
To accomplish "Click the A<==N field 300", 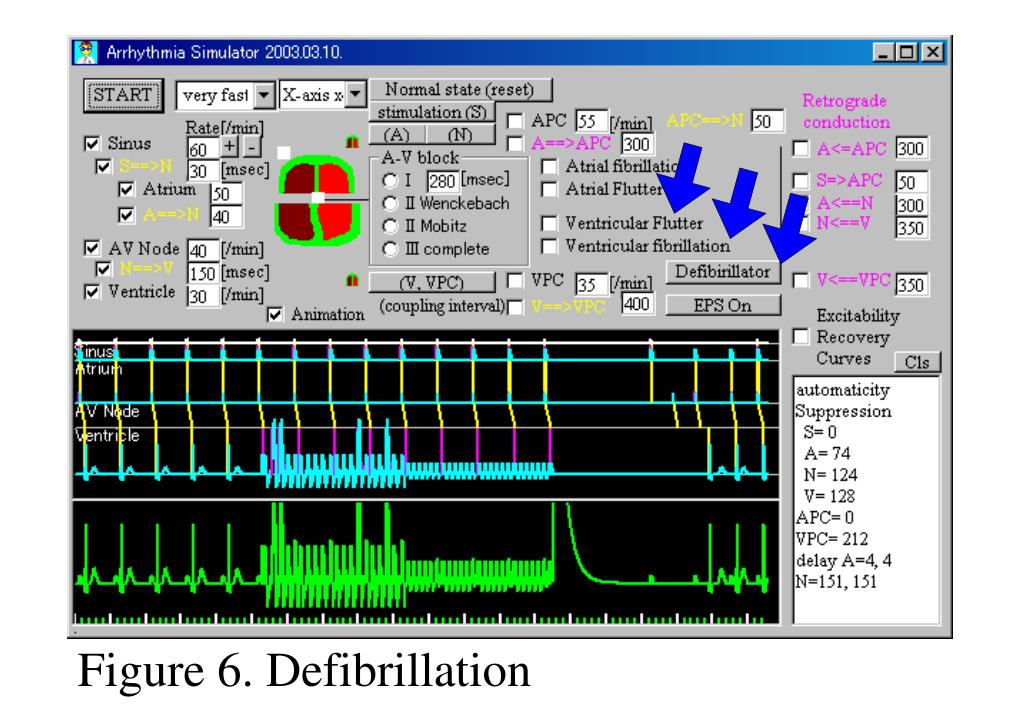I will point(911,206).
